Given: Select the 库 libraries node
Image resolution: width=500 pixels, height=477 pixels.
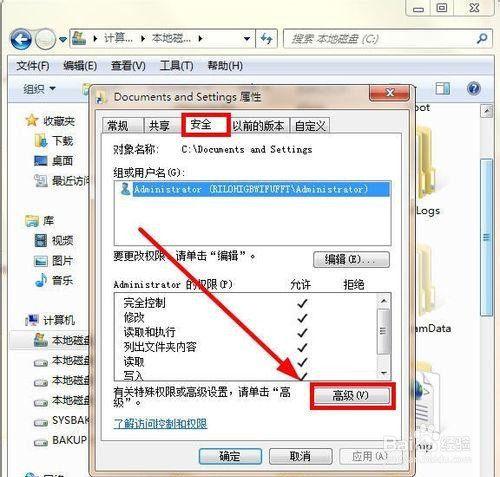Looking at the screenshot, I should point(40,221).
